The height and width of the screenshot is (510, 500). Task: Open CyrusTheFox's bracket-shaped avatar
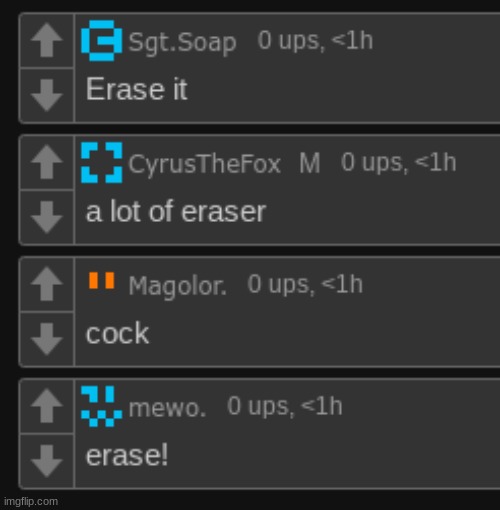pyautogui.click(x=102, y=163)
